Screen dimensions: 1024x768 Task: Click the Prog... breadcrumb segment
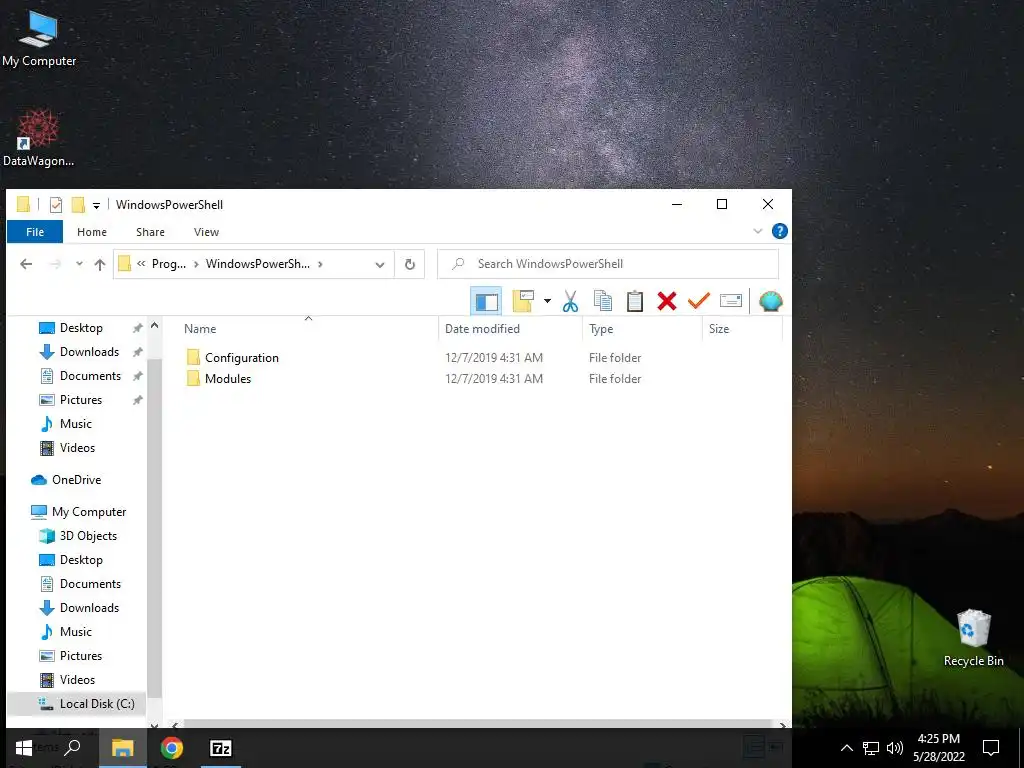click(x=168, y=264)
